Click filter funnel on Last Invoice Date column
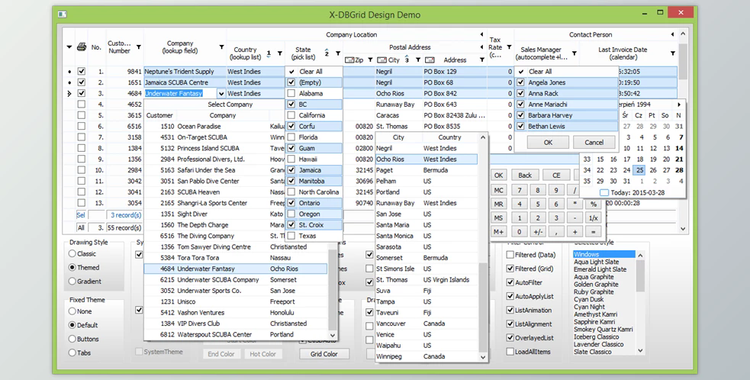This screenshot has height=380, width=750. [x=673, y=54]
